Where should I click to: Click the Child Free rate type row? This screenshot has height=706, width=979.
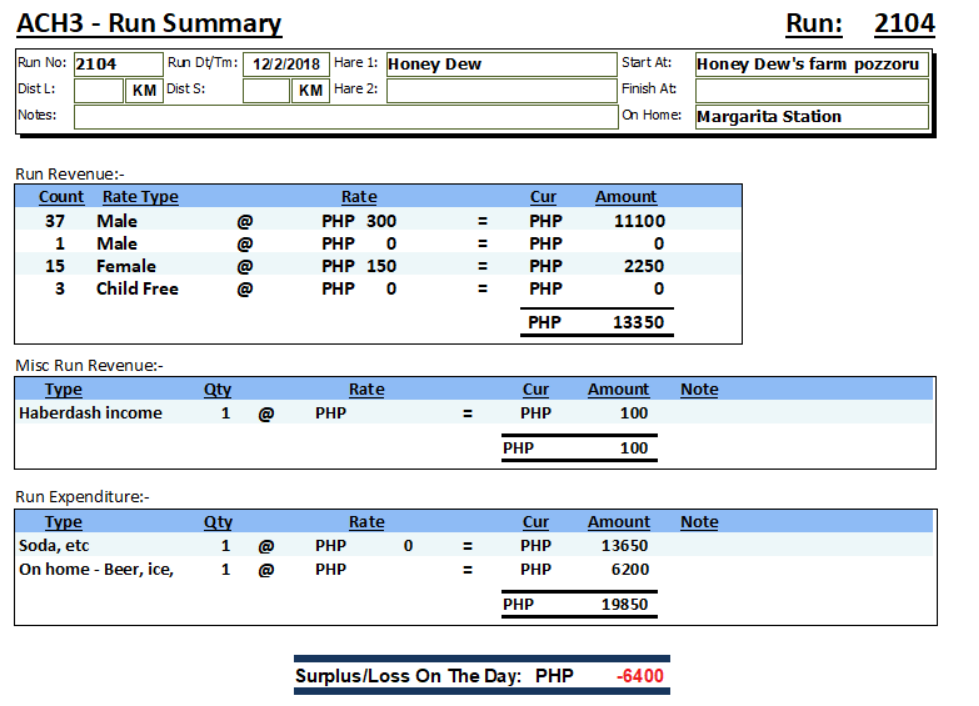coord(137,289)
